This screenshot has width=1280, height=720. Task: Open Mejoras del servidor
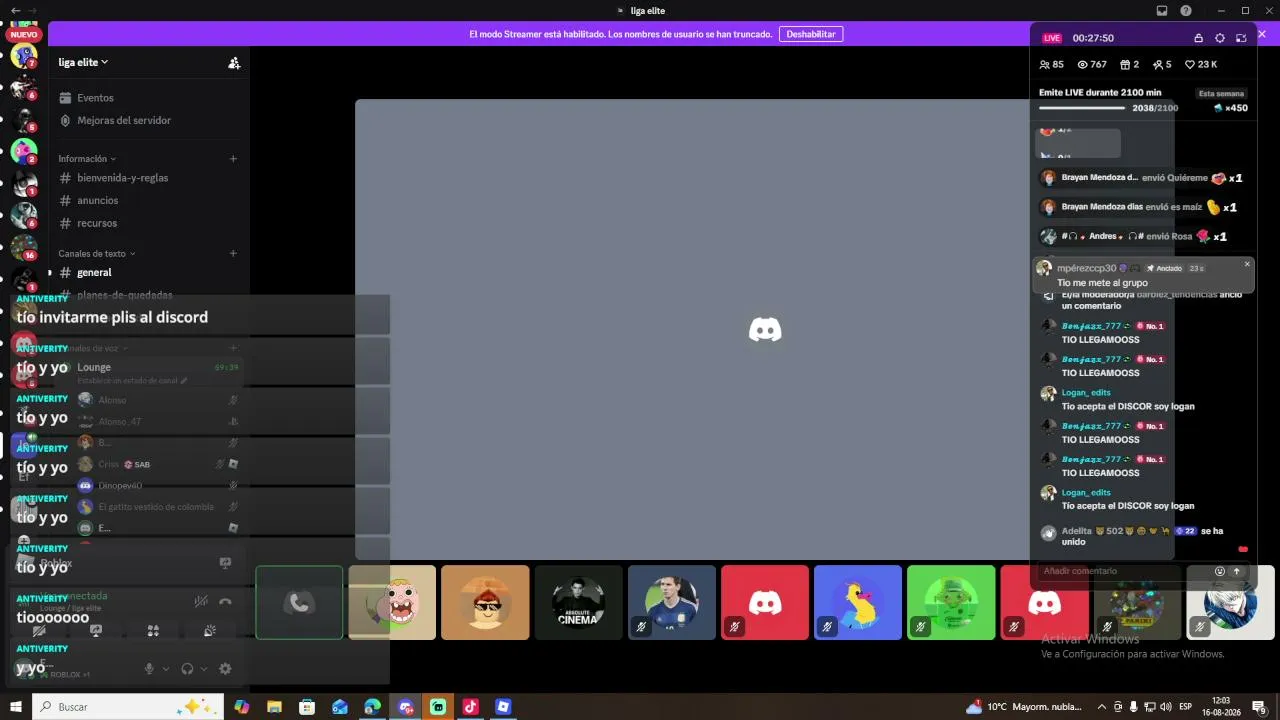[124, 120]
